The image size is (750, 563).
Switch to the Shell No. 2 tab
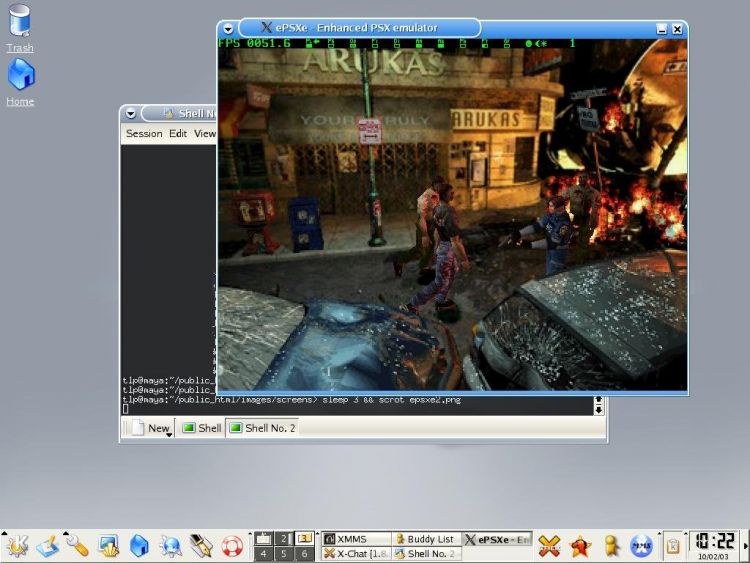click(x=263, y=428)
